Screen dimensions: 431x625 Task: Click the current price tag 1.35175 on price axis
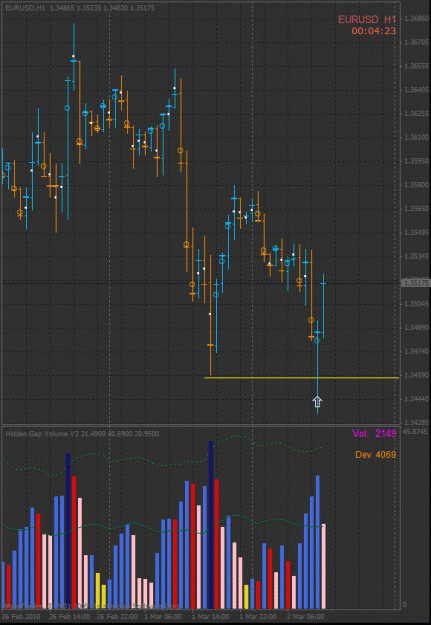(416, 283)
